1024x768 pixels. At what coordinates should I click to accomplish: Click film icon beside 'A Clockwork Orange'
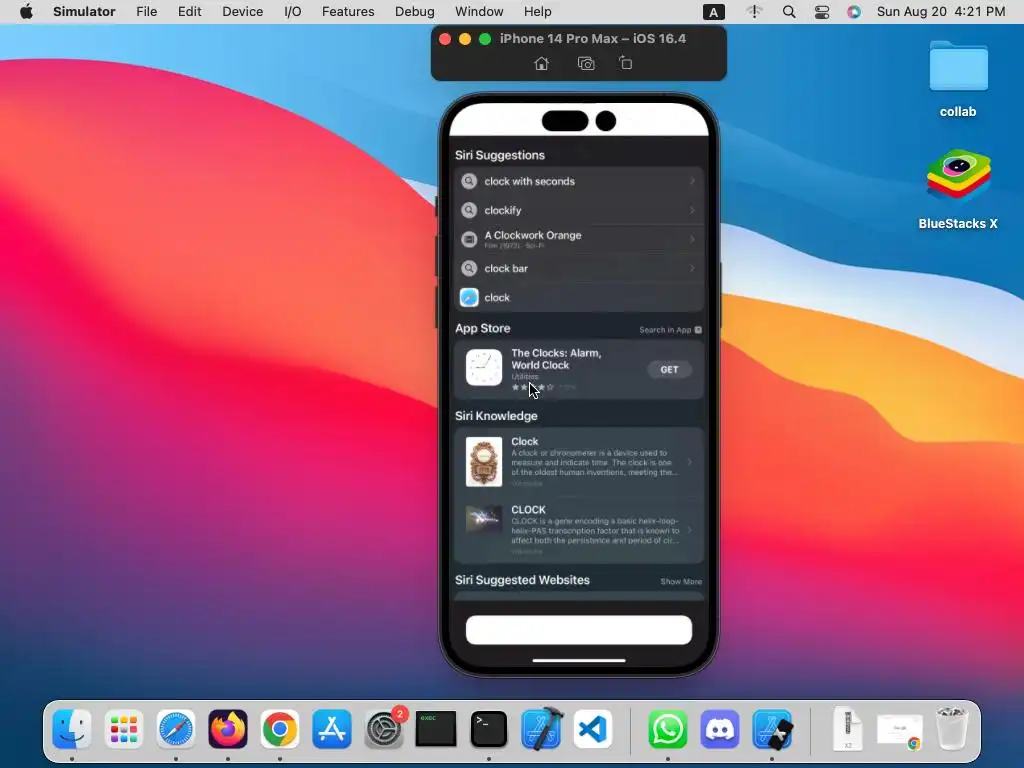(469, 239)
